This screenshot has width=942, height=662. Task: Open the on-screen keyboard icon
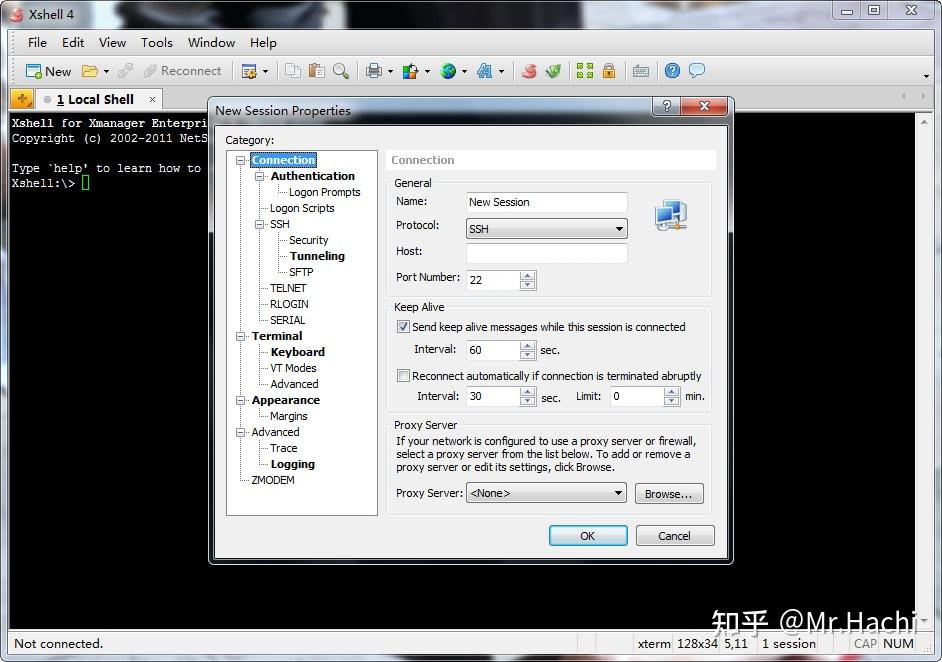coord(641,71)
